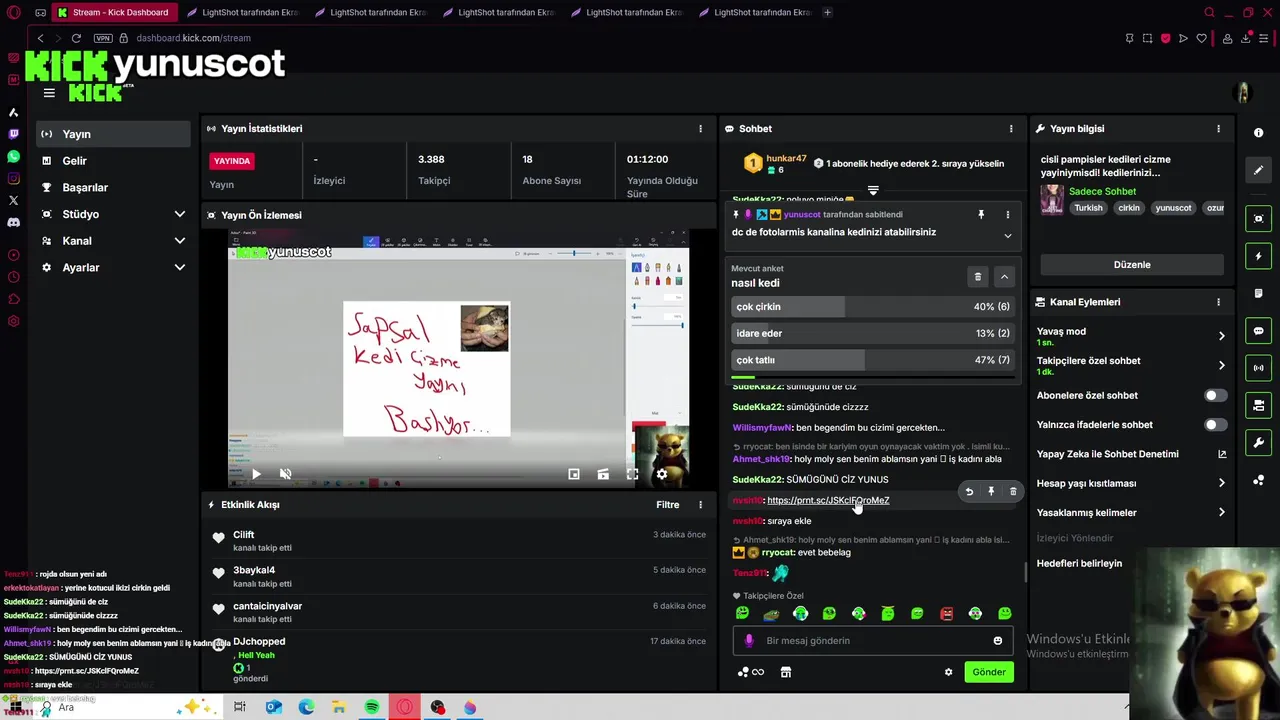Collapse the current poll with up chevron
This screenshot has height=720, width=1280.
pyautogui.click(x=1004, y=277)
